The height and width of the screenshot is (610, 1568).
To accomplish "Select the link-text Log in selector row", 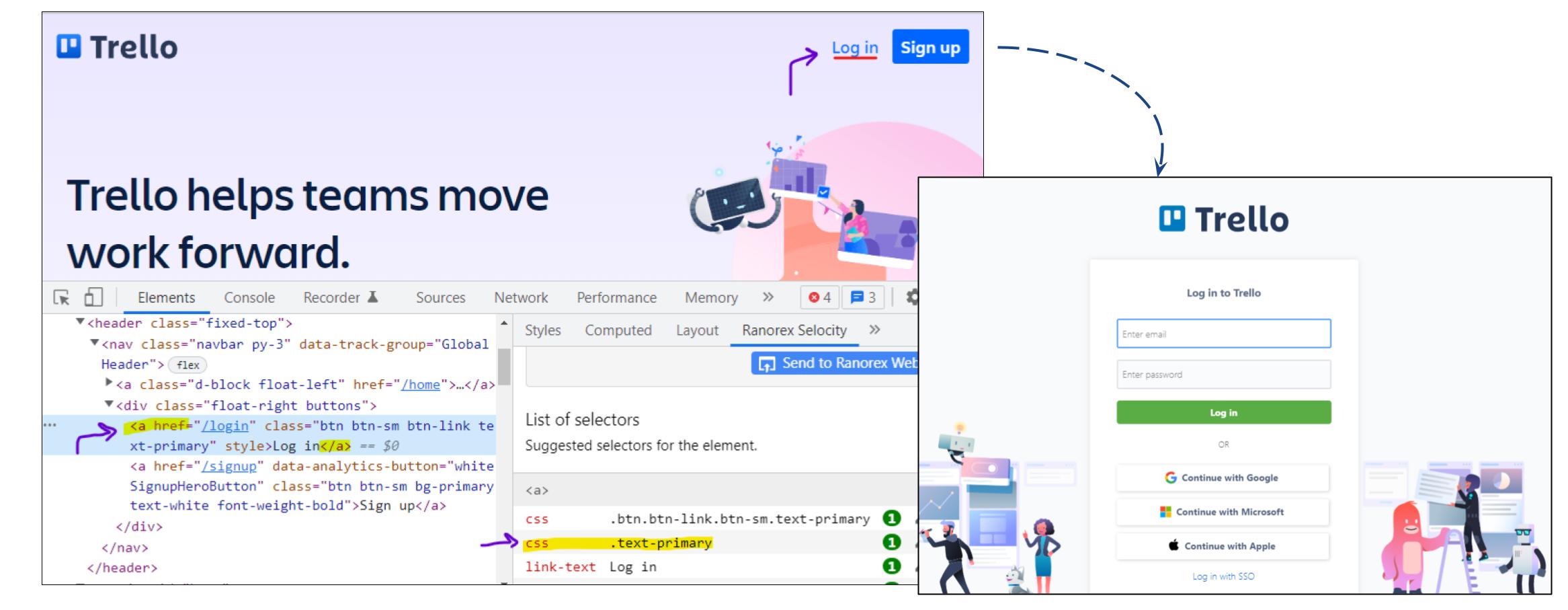I will point(714,566).
